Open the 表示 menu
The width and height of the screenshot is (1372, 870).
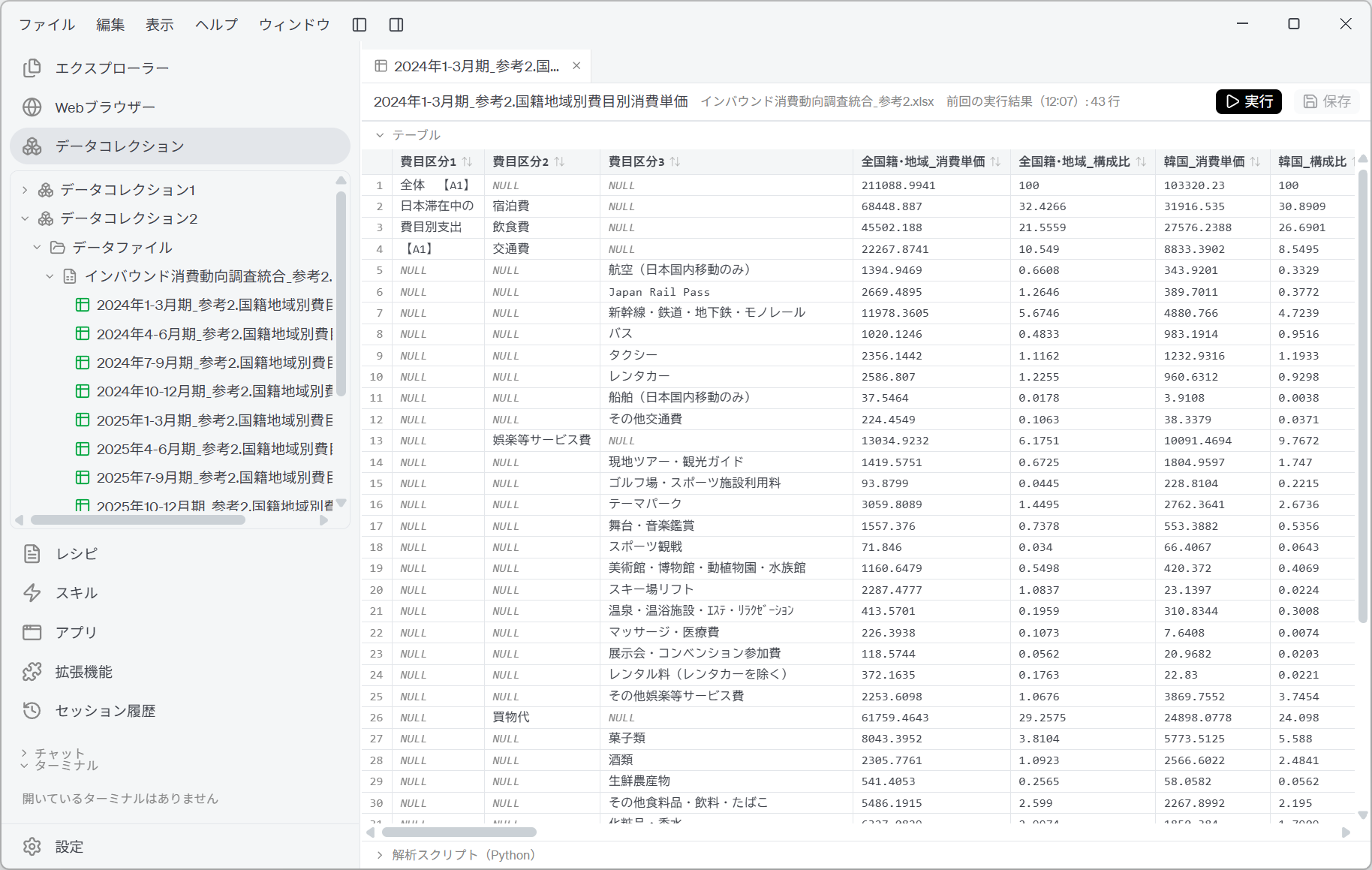pos(160,25)
